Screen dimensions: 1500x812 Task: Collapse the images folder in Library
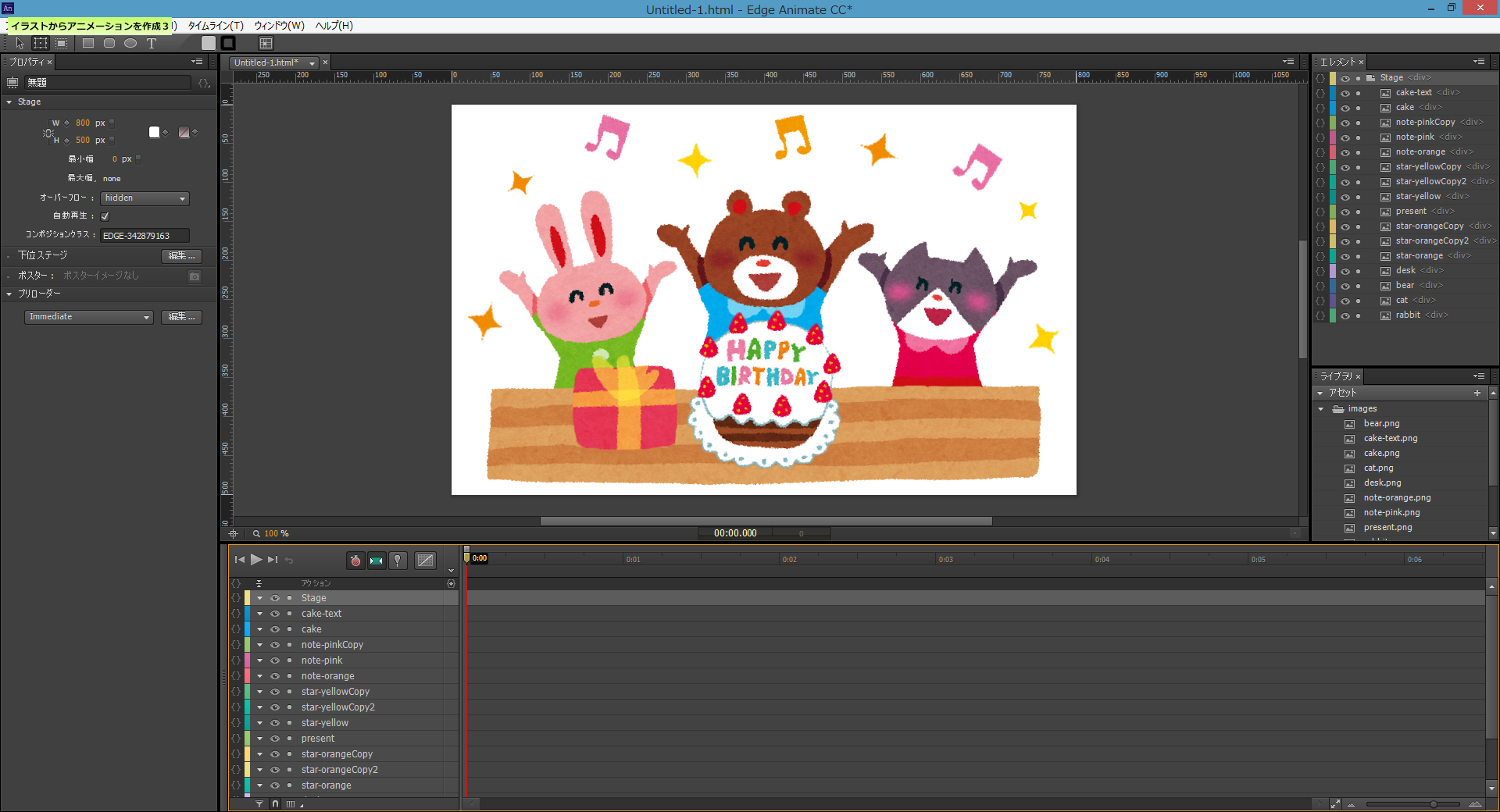(1321, 409)
